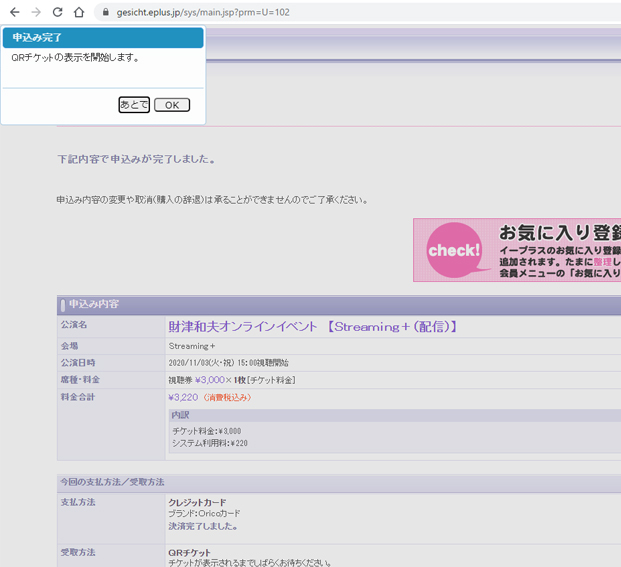Select the 今回の支払方法／受取方法 section header
This screenshot has height=567, width=621.
tap(112, 482)
